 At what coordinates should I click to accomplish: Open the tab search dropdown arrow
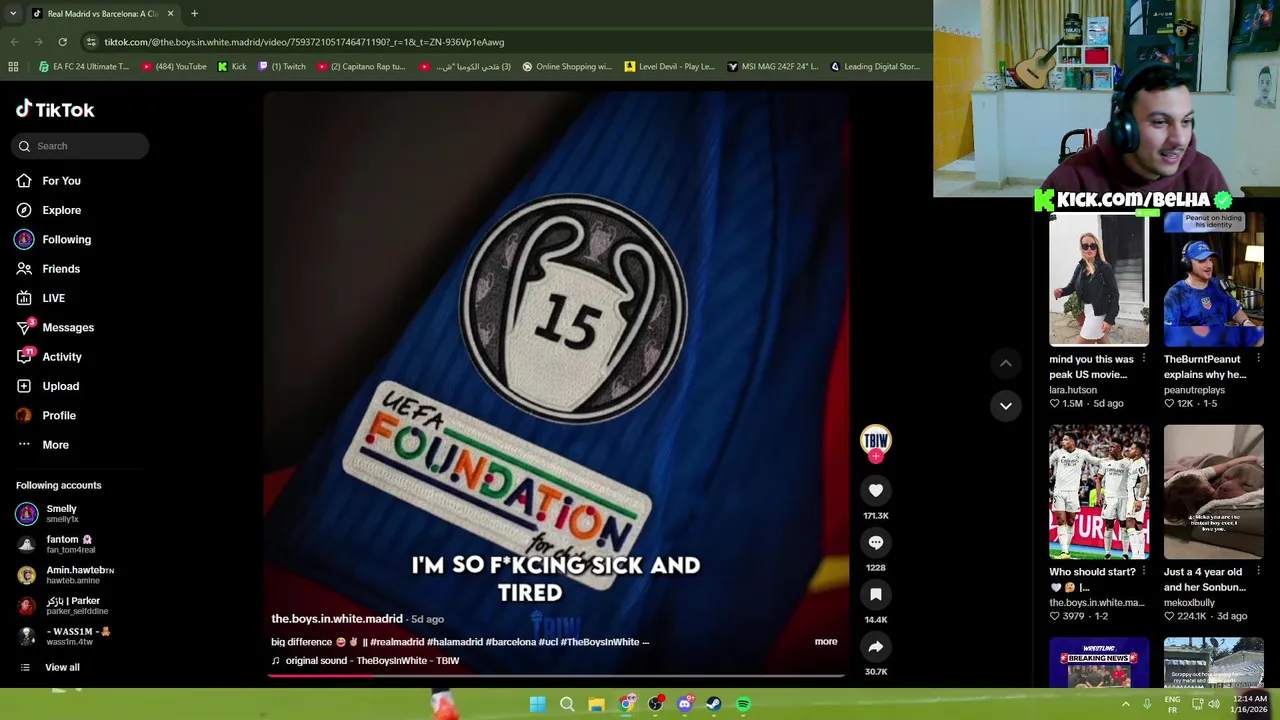point(12,14)
